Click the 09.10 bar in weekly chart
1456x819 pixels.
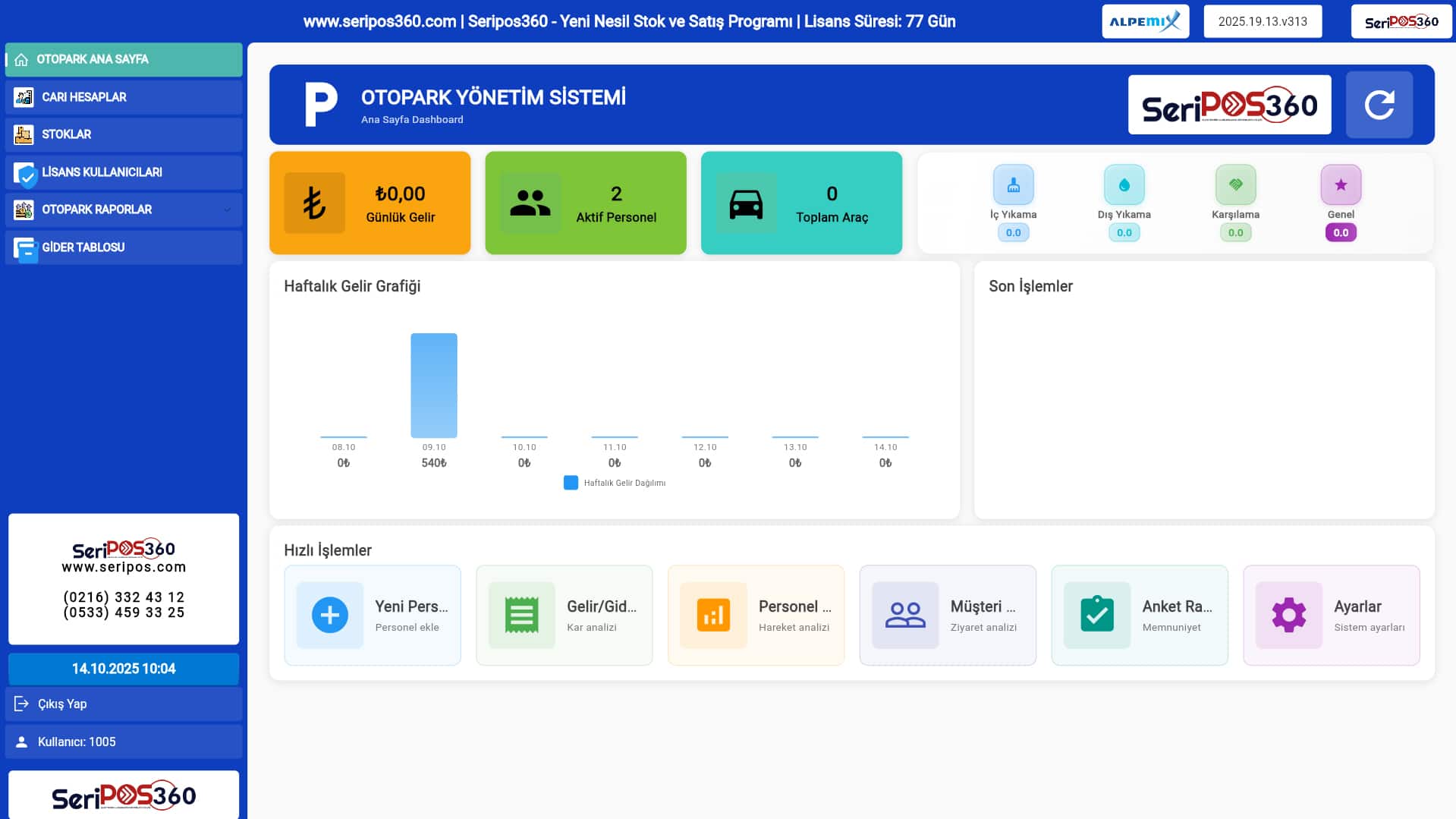[x=433, y=386]
